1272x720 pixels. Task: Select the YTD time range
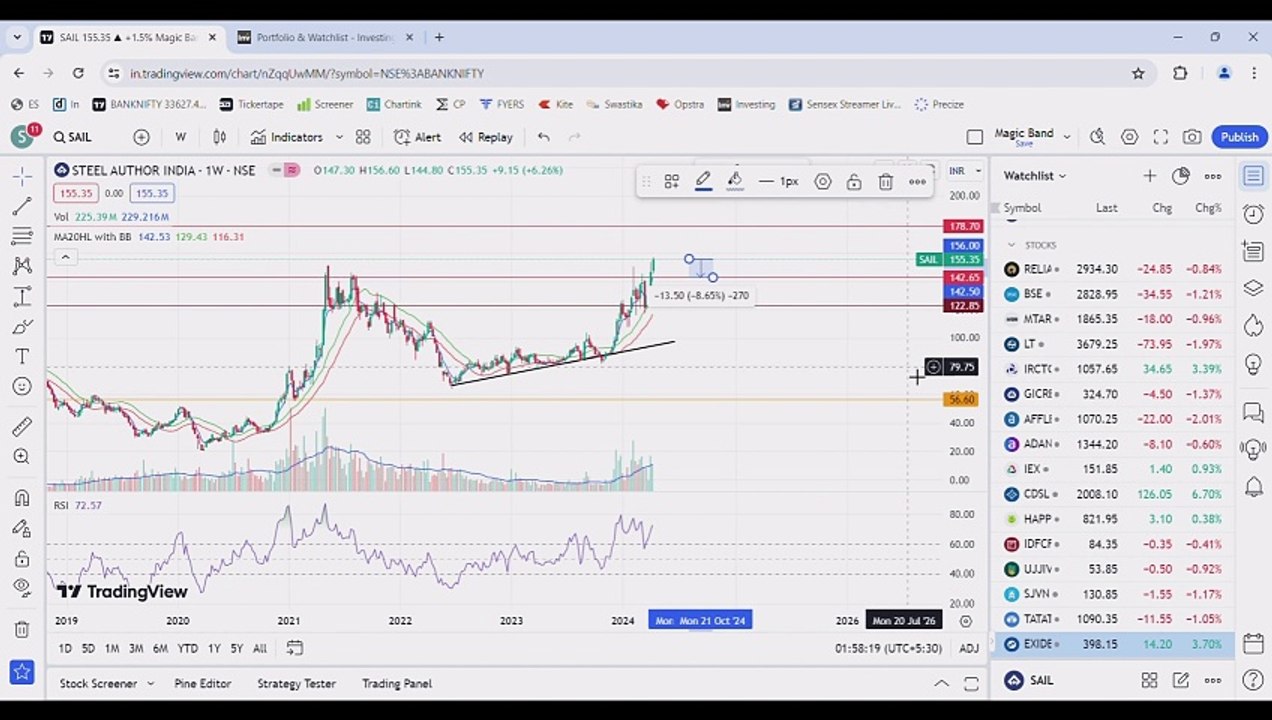(x=187, y=649)
